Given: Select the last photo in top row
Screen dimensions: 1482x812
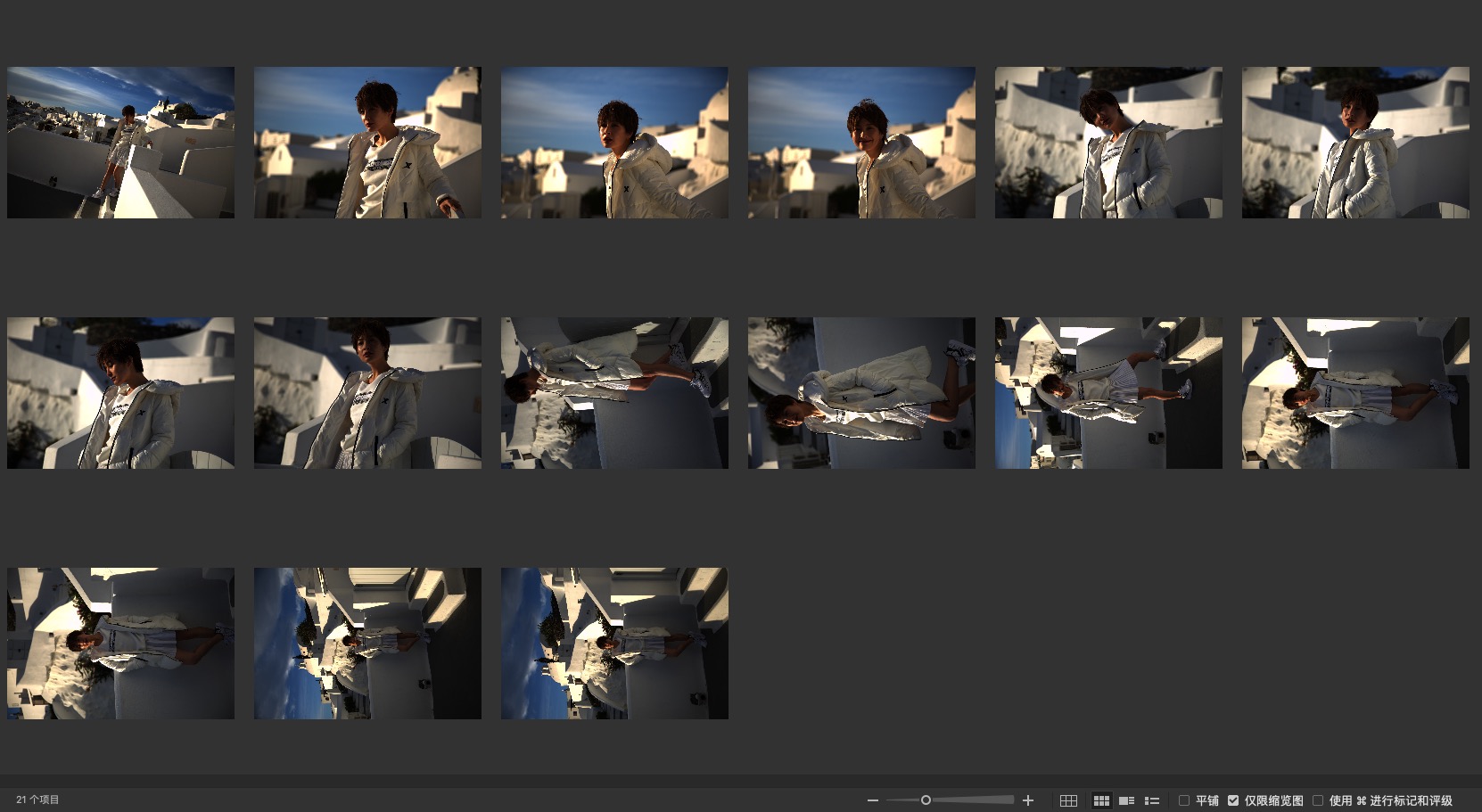Looking at the screenshot, I should pos(1355,143).
